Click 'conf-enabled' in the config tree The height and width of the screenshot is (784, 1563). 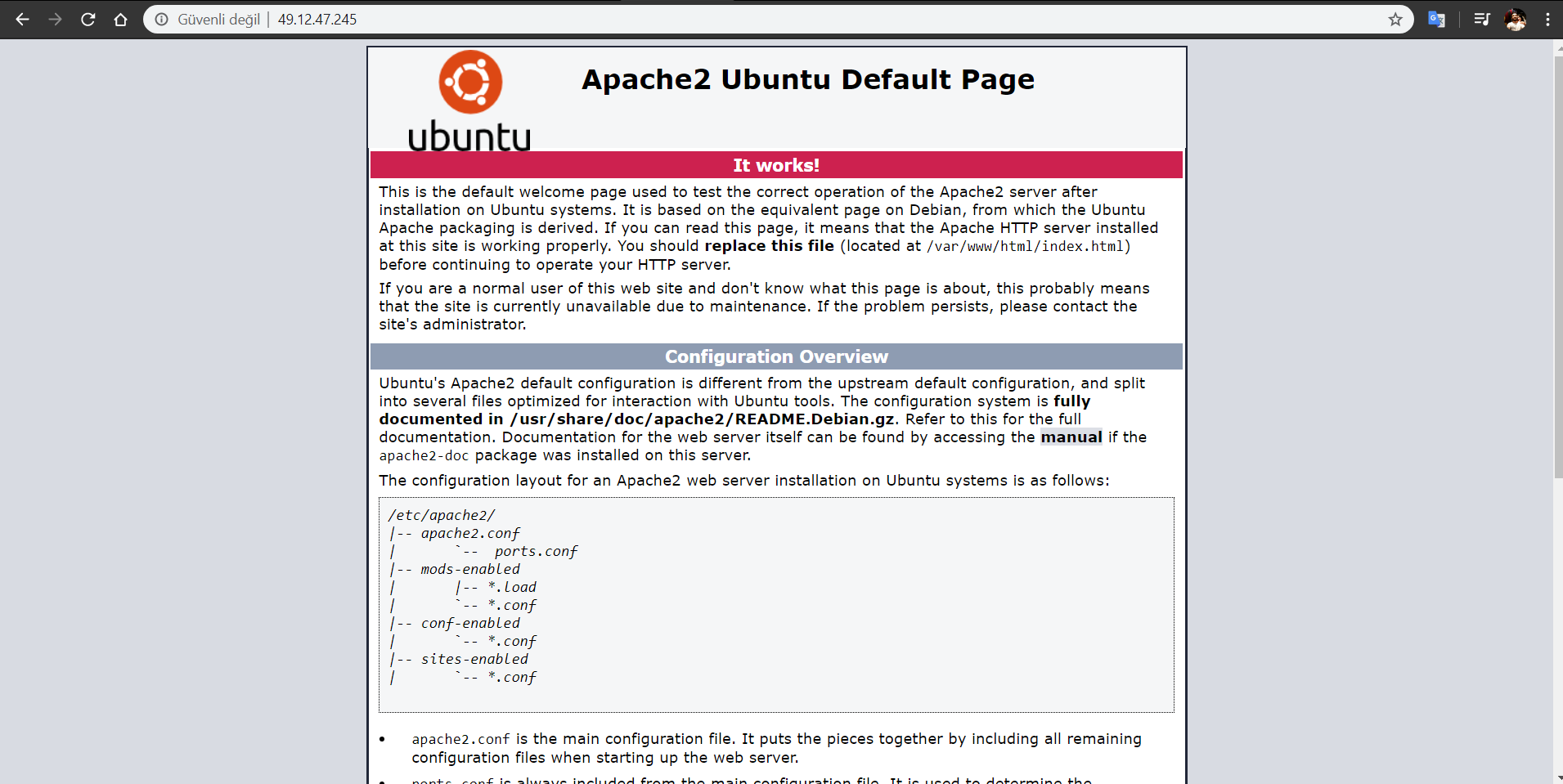[x=470, y=623]
